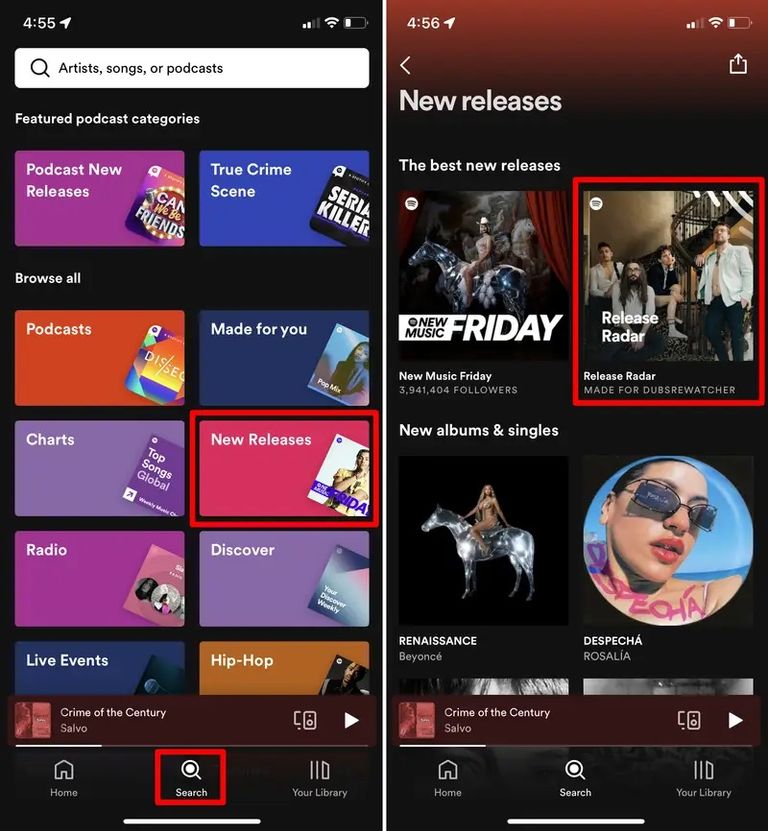Tap Spotify logo on Release Radar cover
The height and width of the screenshot is (831, 768).
point(596,204)
